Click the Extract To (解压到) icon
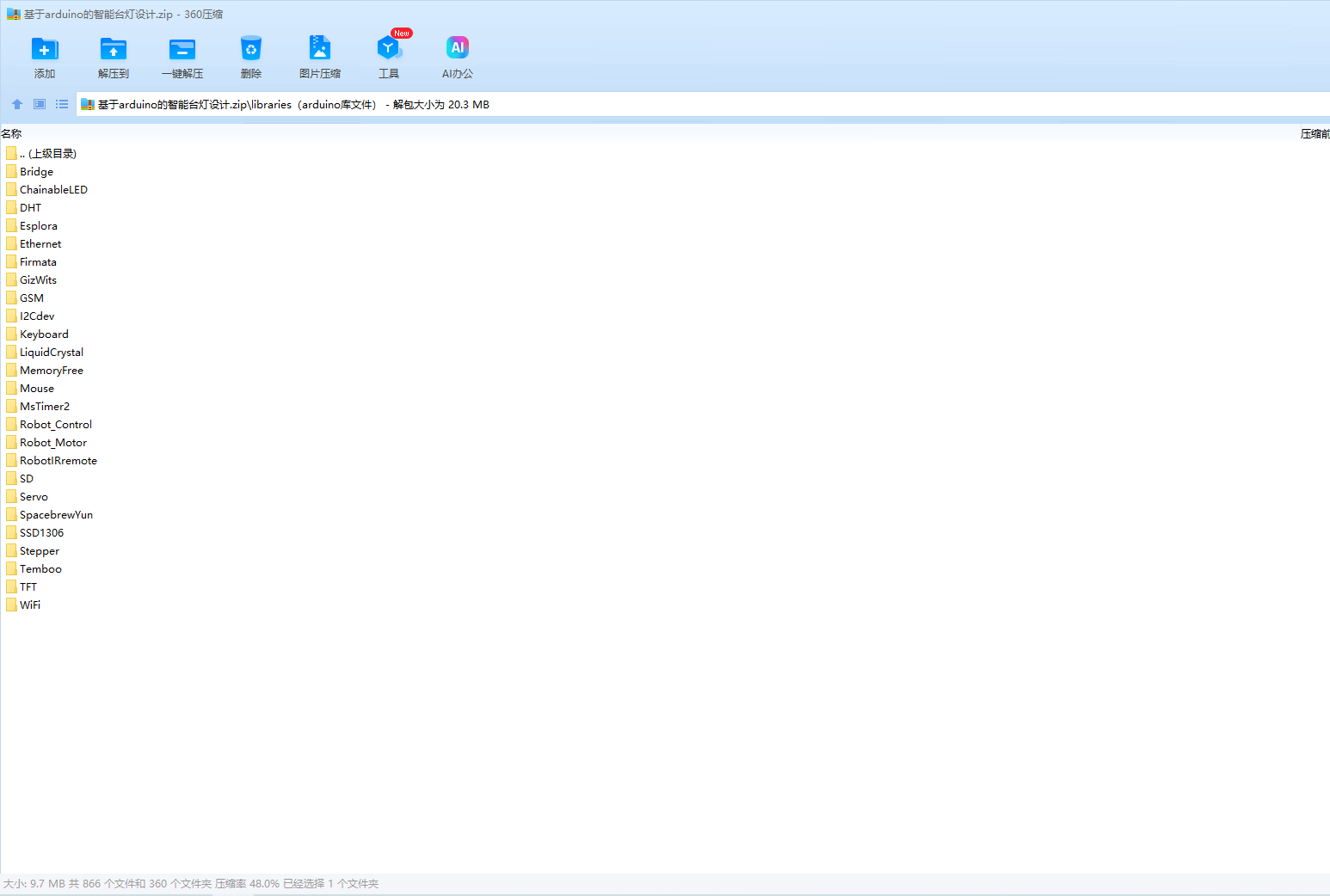Screen dimensions: 1330x896 [114, 50]
